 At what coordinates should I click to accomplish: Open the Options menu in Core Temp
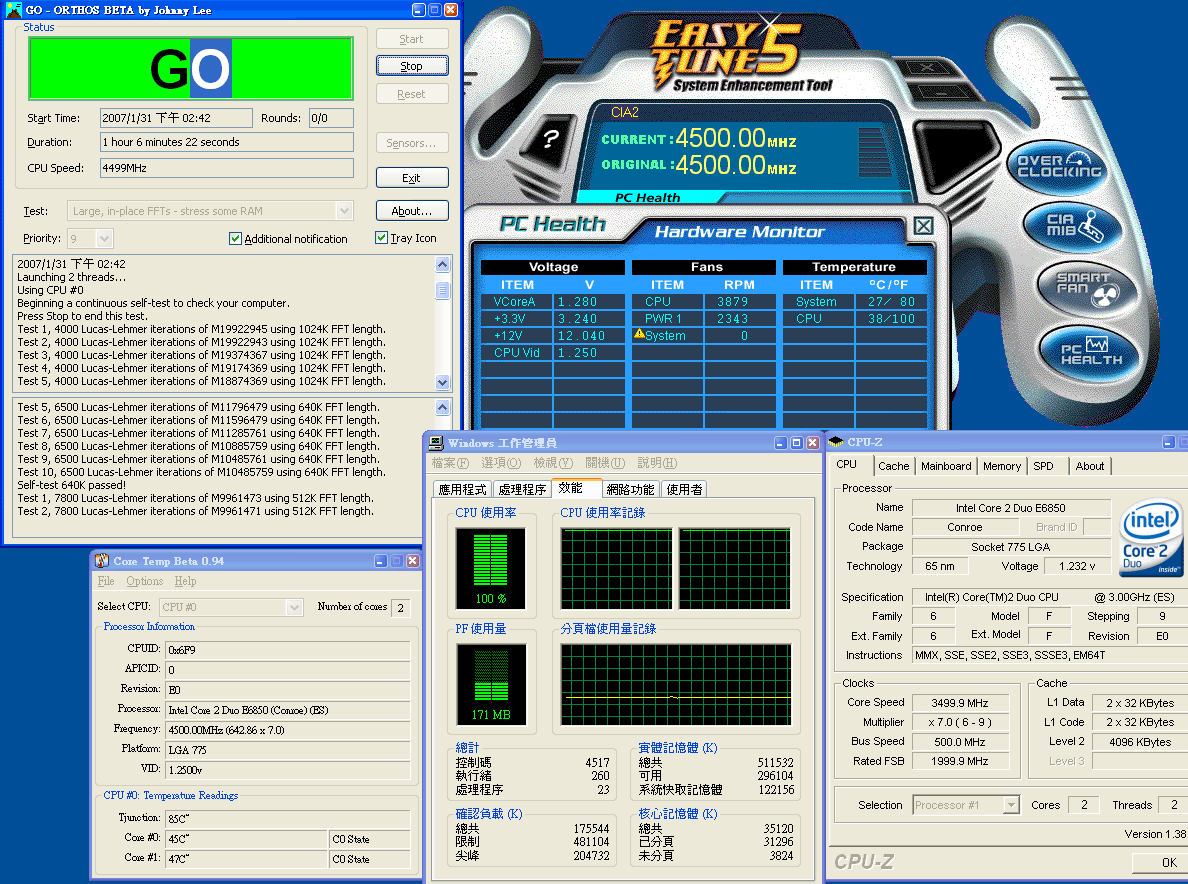[145, 581]
